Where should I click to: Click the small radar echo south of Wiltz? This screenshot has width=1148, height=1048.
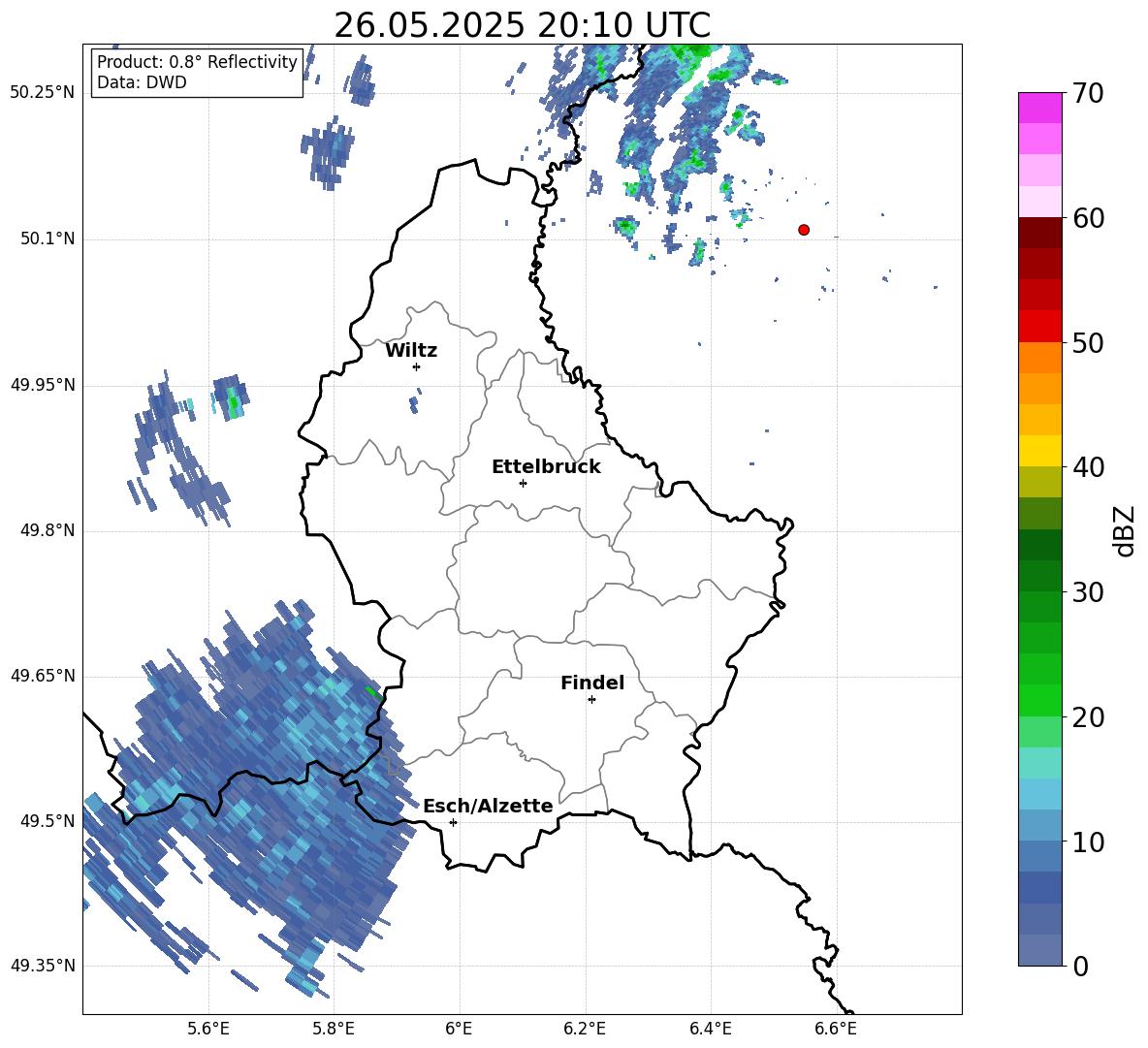pos(414,402)
